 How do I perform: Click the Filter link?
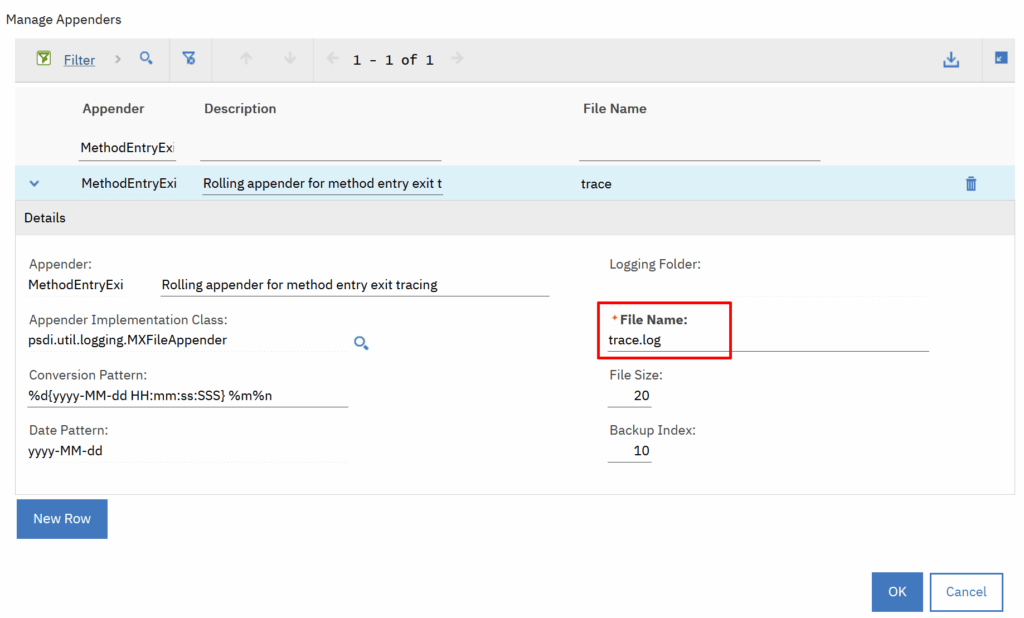coord(79,60)
